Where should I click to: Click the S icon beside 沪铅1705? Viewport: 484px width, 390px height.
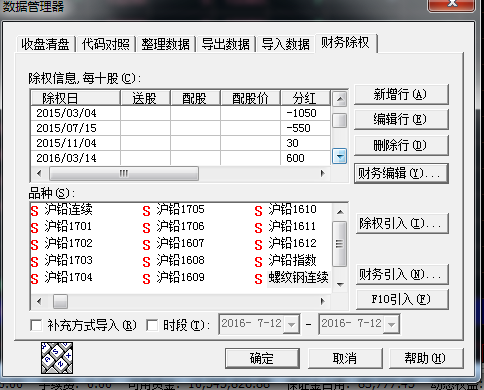pos(146,211)
